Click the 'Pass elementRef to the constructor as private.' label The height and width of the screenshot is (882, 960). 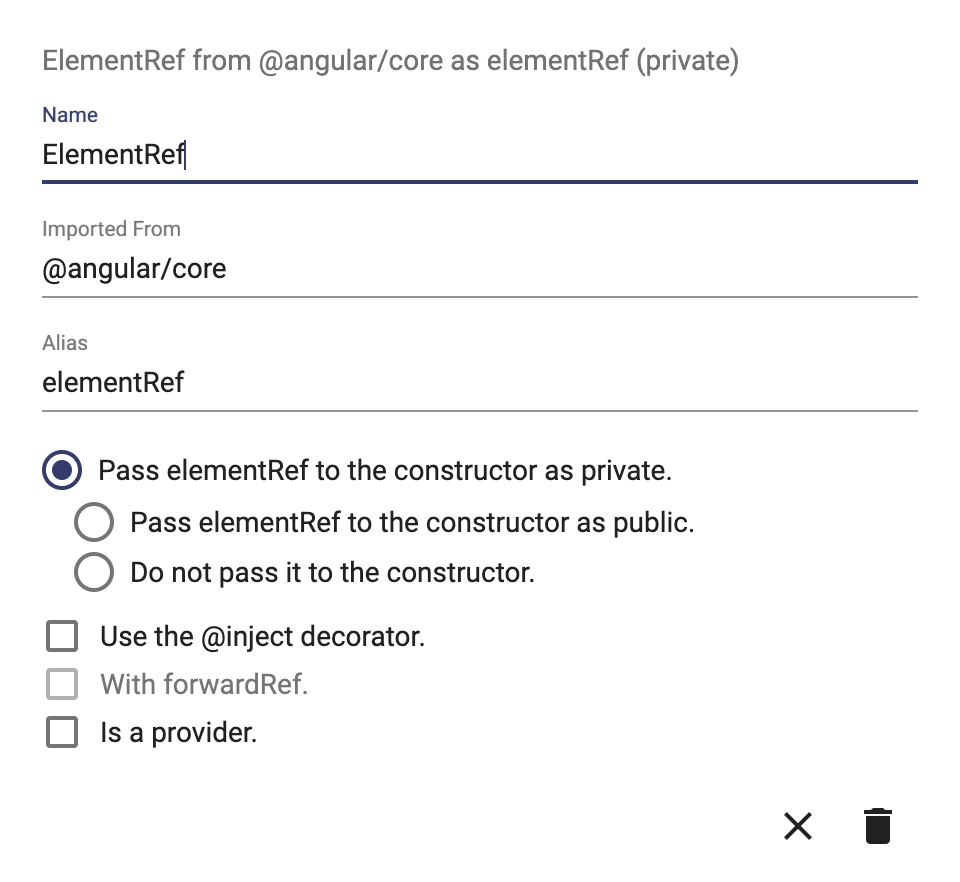[x=385, y=471]
